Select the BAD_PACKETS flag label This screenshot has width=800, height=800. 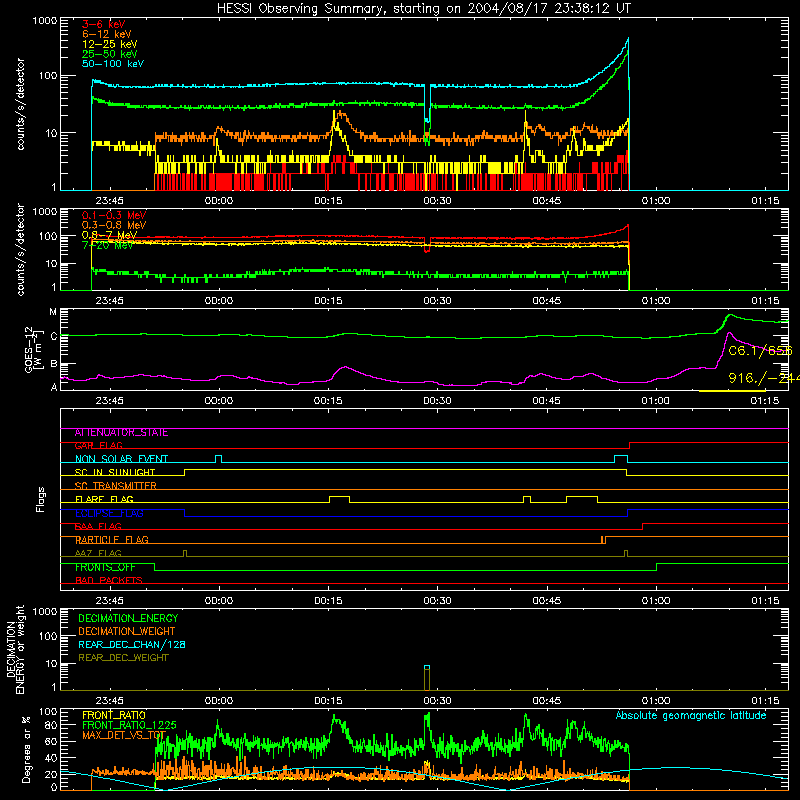point(109,581)
